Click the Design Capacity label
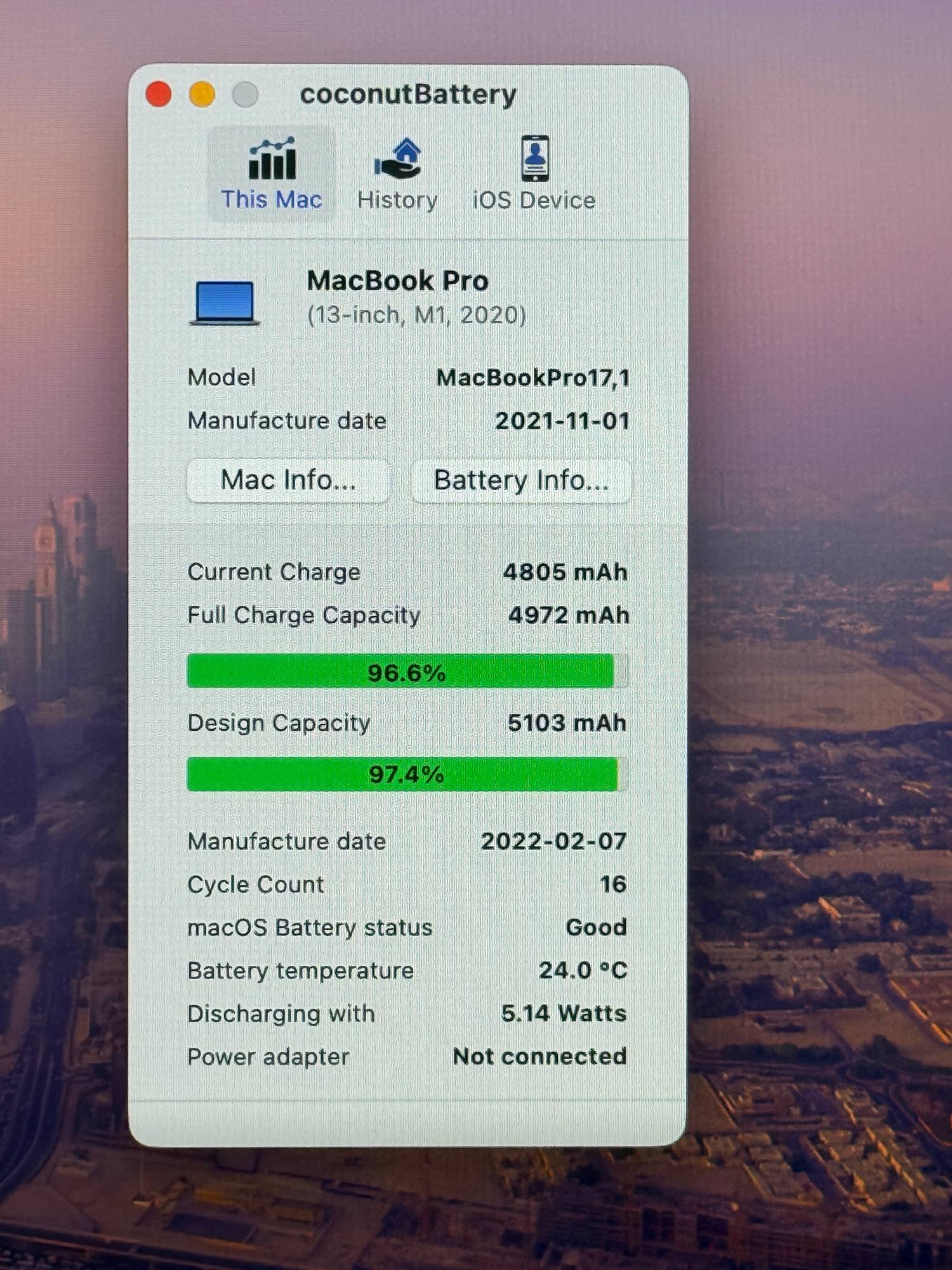This screenshot has height=1270, width=952. click(x=279, y=724)
